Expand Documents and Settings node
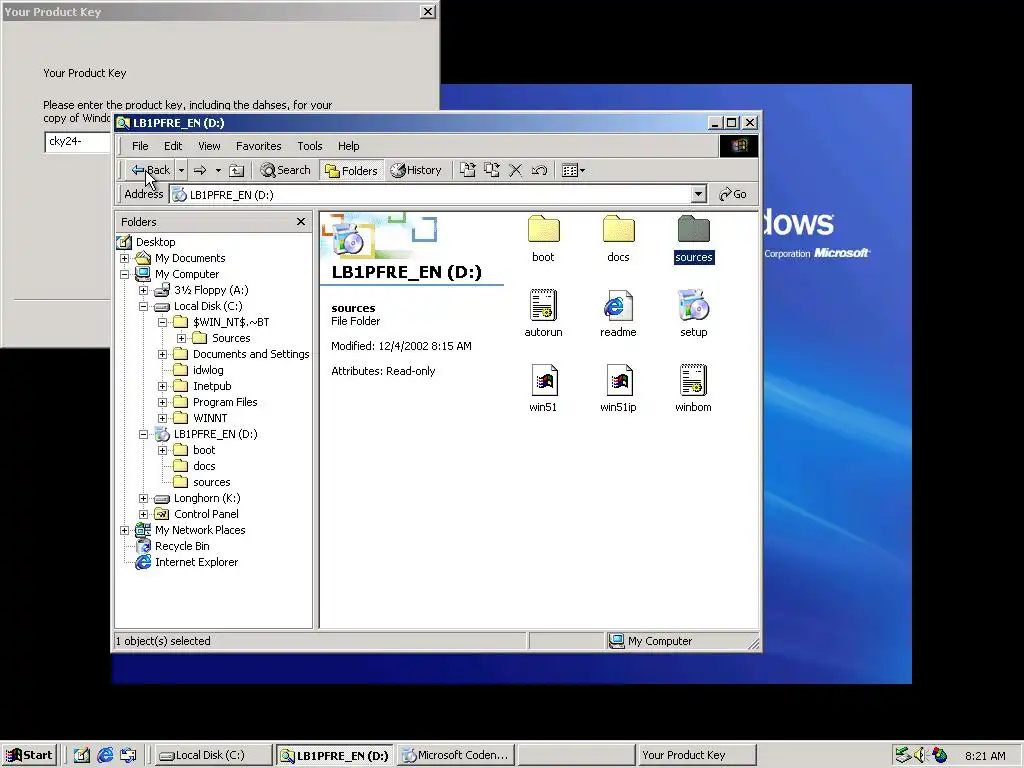 163,355
